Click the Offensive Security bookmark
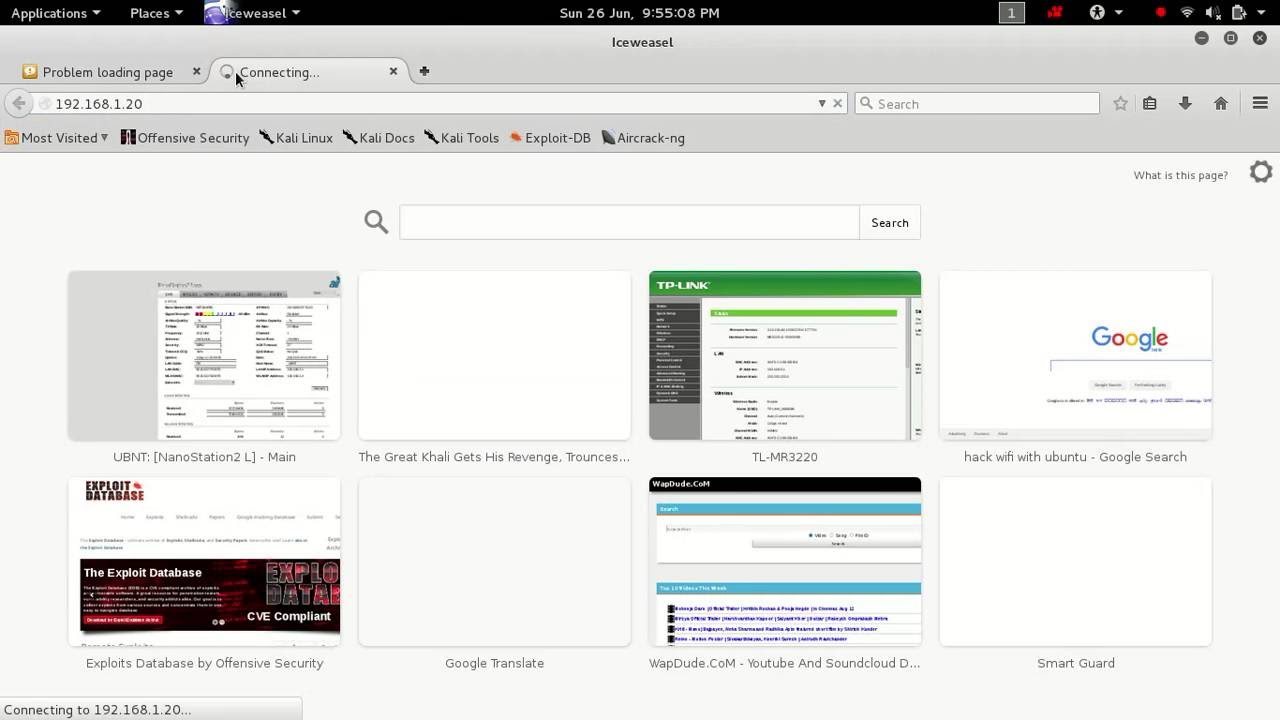 185,138
